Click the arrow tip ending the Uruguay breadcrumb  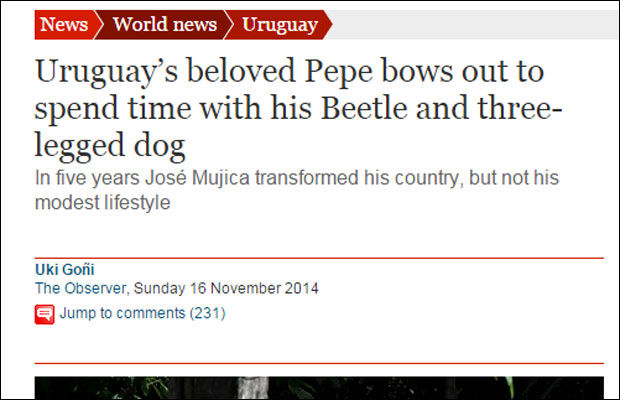pyautogui.click(x=326, y=25)
